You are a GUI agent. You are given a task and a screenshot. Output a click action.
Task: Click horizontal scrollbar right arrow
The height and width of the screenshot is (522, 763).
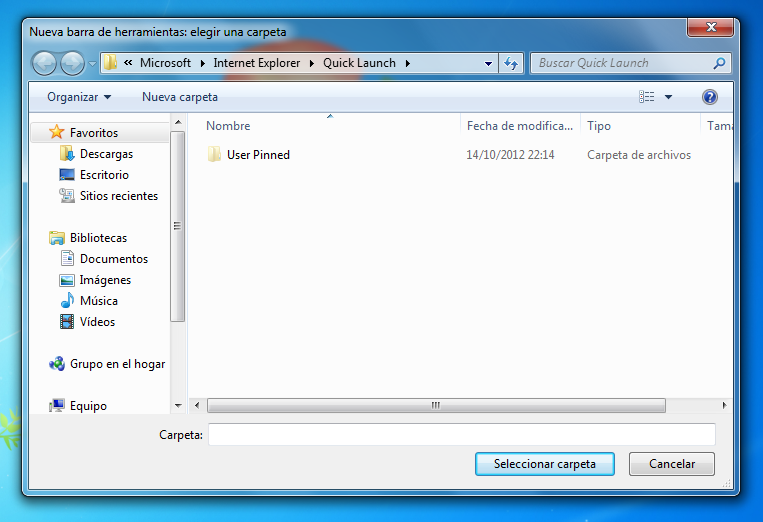pos(724,405)
